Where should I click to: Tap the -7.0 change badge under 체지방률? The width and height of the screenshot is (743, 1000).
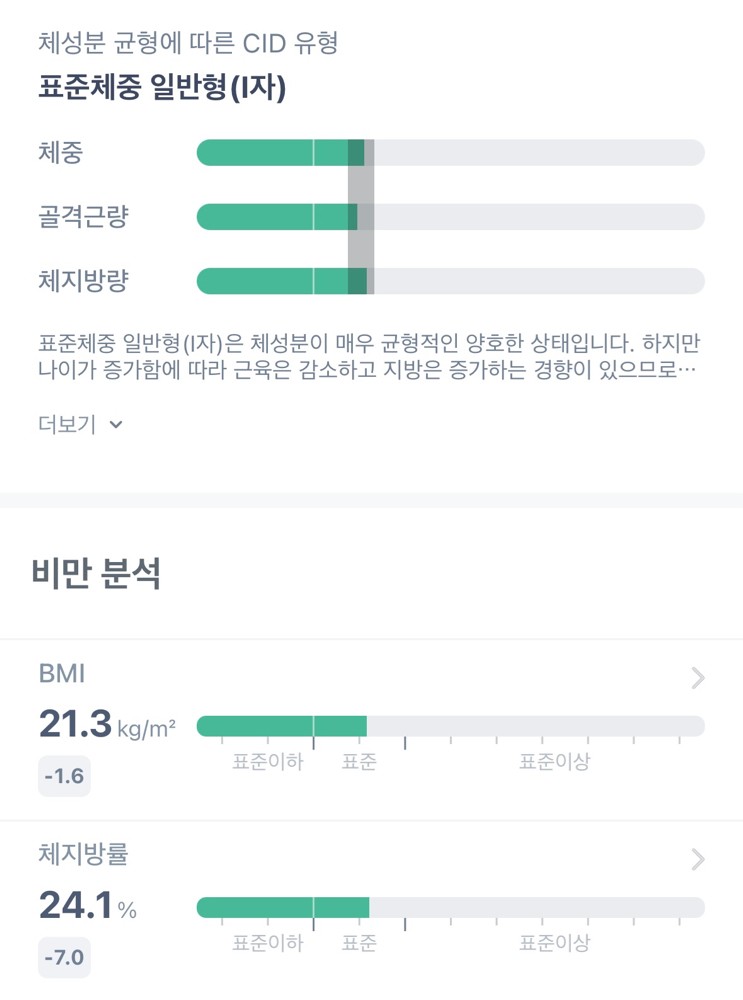(x=64, y=959)
